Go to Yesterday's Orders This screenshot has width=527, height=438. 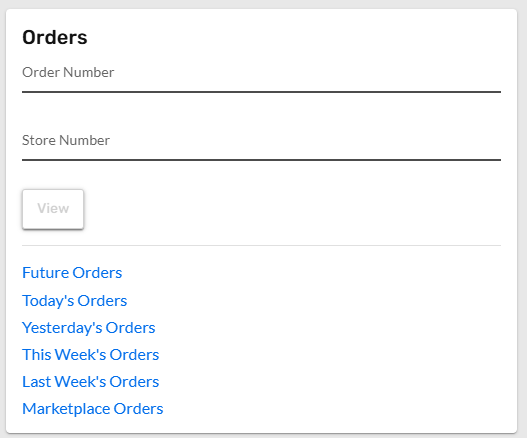[89, 328]
